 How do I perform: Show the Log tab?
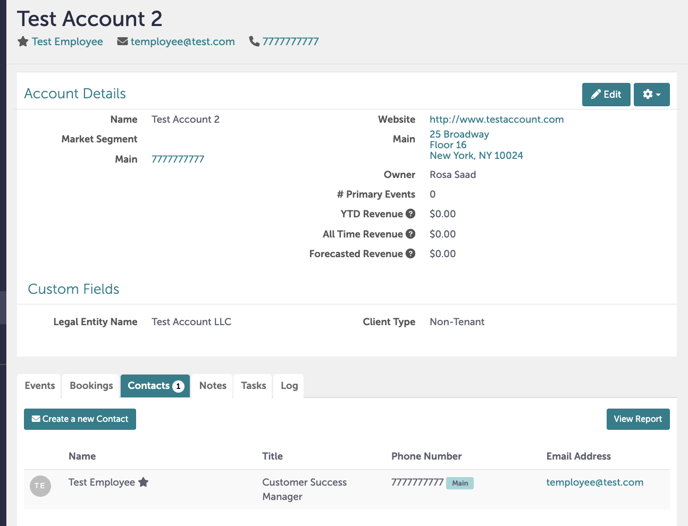click(289, 386)
